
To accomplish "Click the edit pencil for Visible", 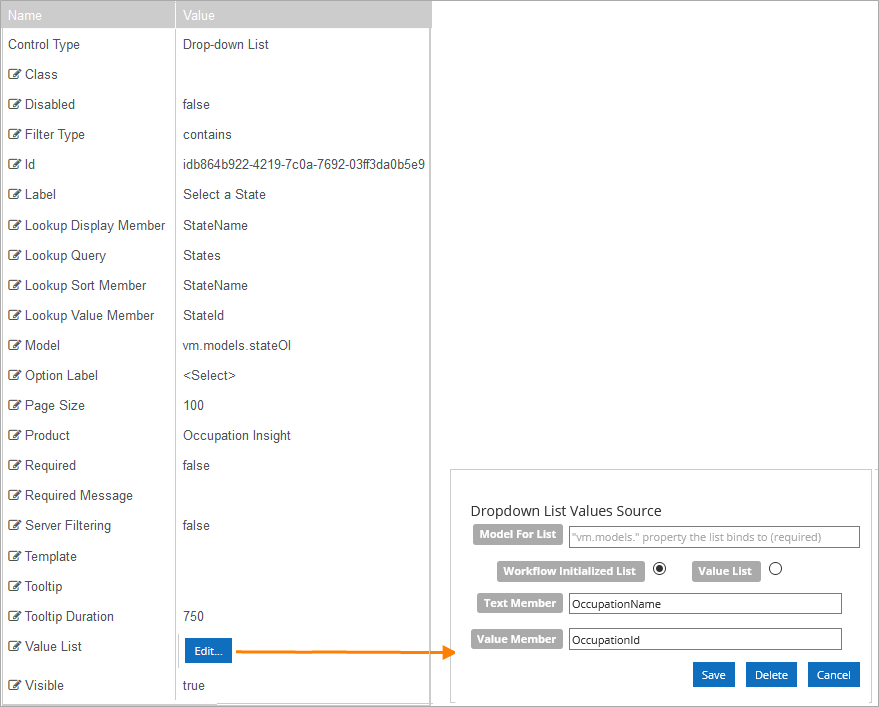I will (14, 685).
